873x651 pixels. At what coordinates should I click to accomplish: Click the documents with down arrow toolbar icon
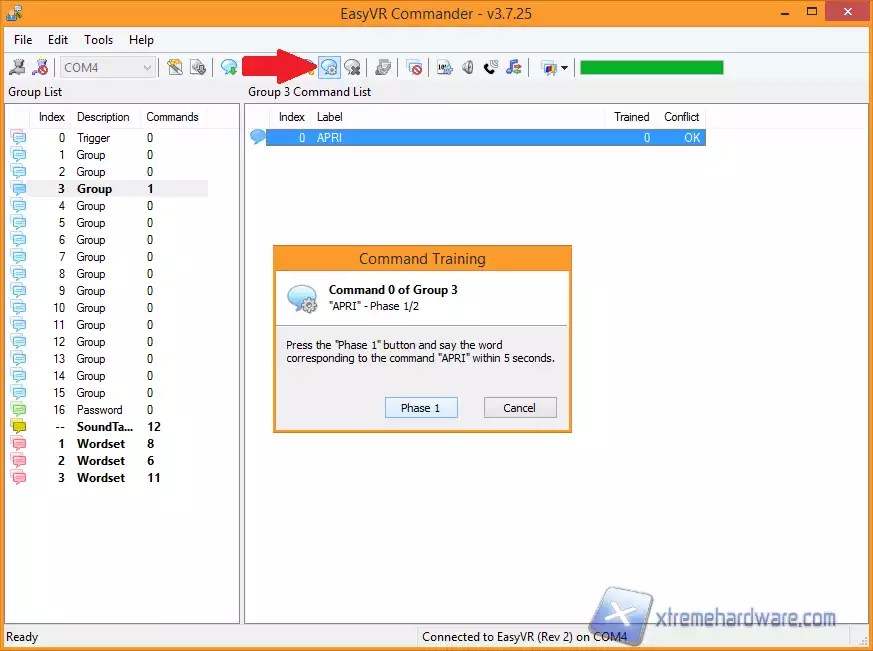point(198,67)
